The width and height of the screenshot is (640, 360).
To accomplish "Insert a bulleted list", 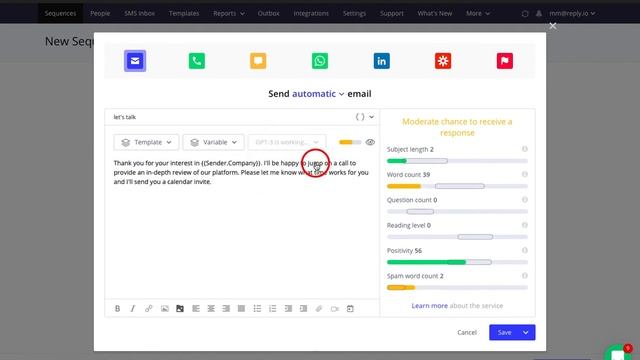I will pos(257,309).
